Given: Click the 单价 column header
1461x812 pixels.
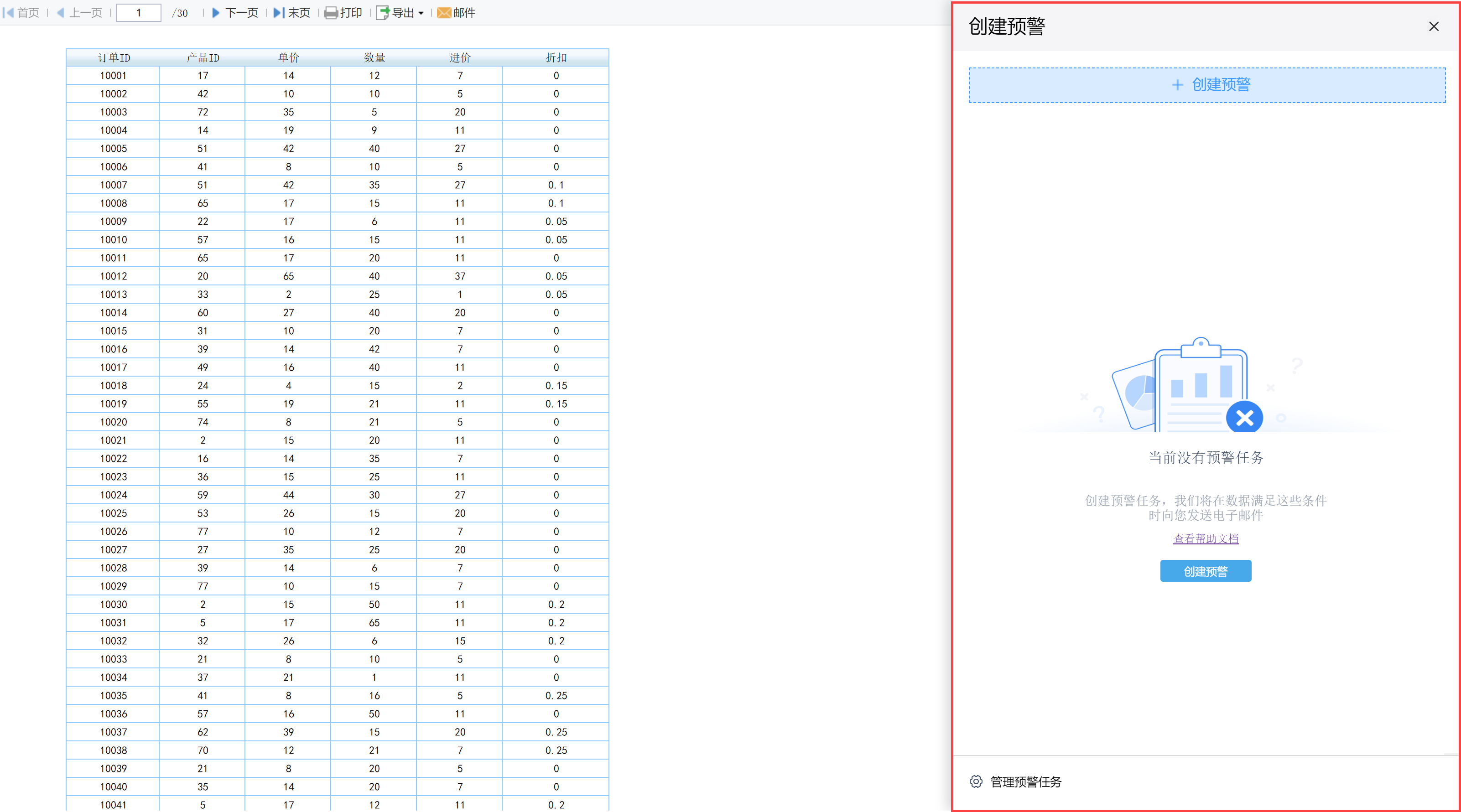Looking at the screenshot, I should tap(288, 57).
